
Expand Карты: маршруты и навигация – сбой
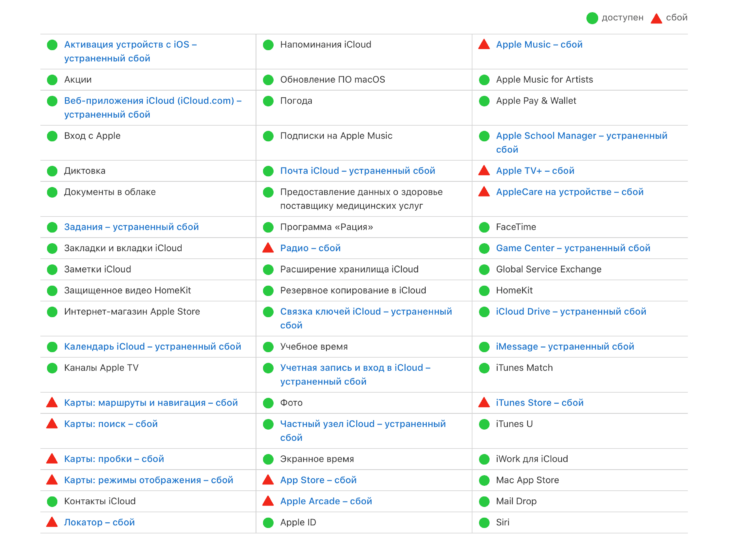point(151,403)
